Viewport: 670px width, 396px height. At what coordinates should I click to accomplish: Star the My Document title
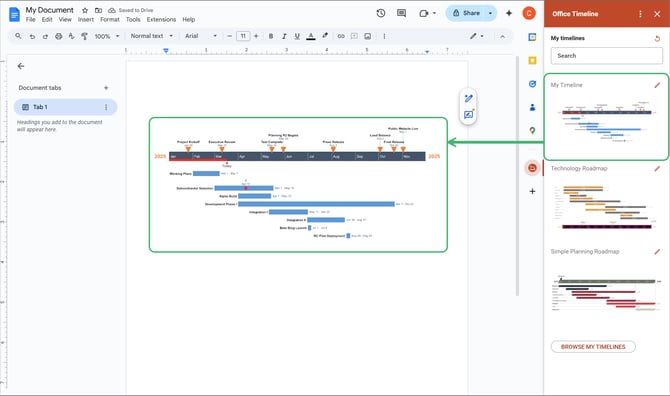tap(85, 10)
